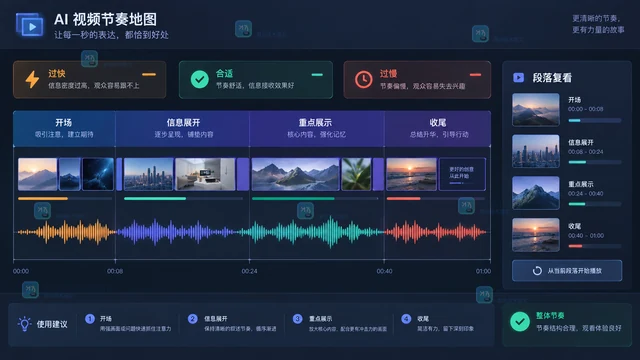Select 重点展示 thumbnail in 段落复看 panel
Image resolution: width=640 pixels, height=360 pixels.
point(536,193)
